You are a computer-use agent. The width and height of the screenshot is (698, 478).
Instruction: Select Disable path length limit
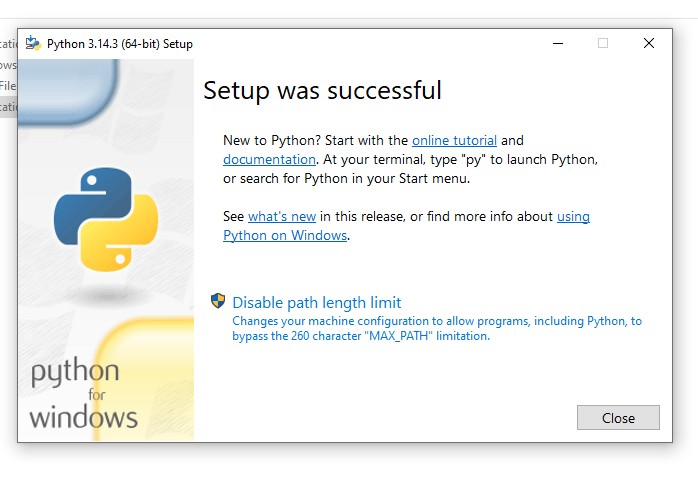[x=316, y=302]
